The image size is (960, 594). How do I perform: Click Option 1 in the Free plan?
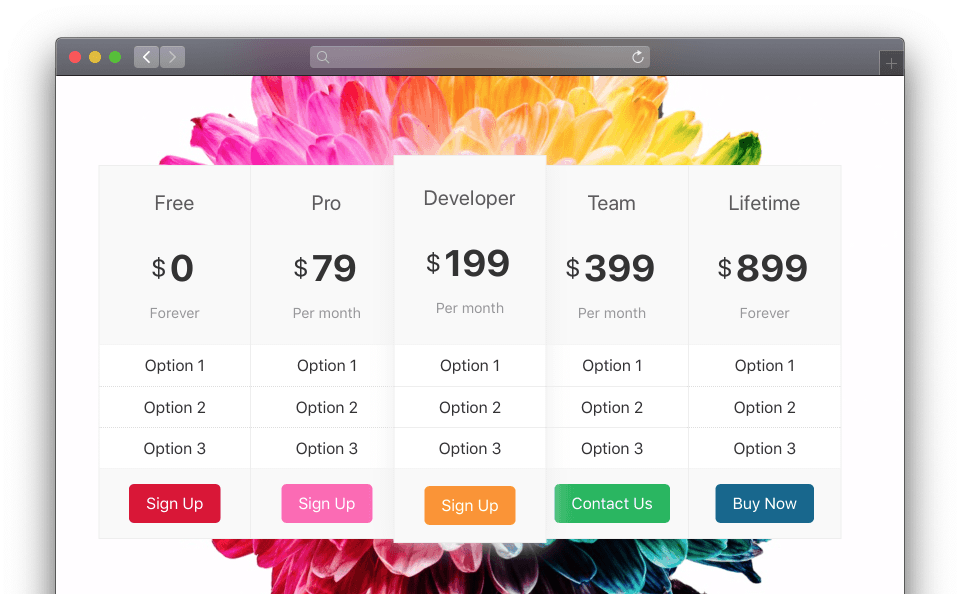click(174, 366)
